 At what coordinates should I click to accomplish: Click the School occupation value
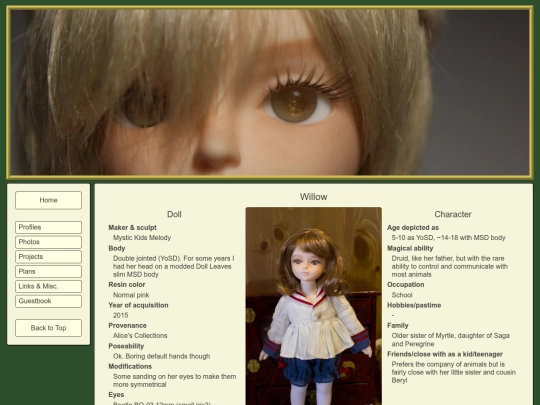pyautogui.click(x=402, y=295)
